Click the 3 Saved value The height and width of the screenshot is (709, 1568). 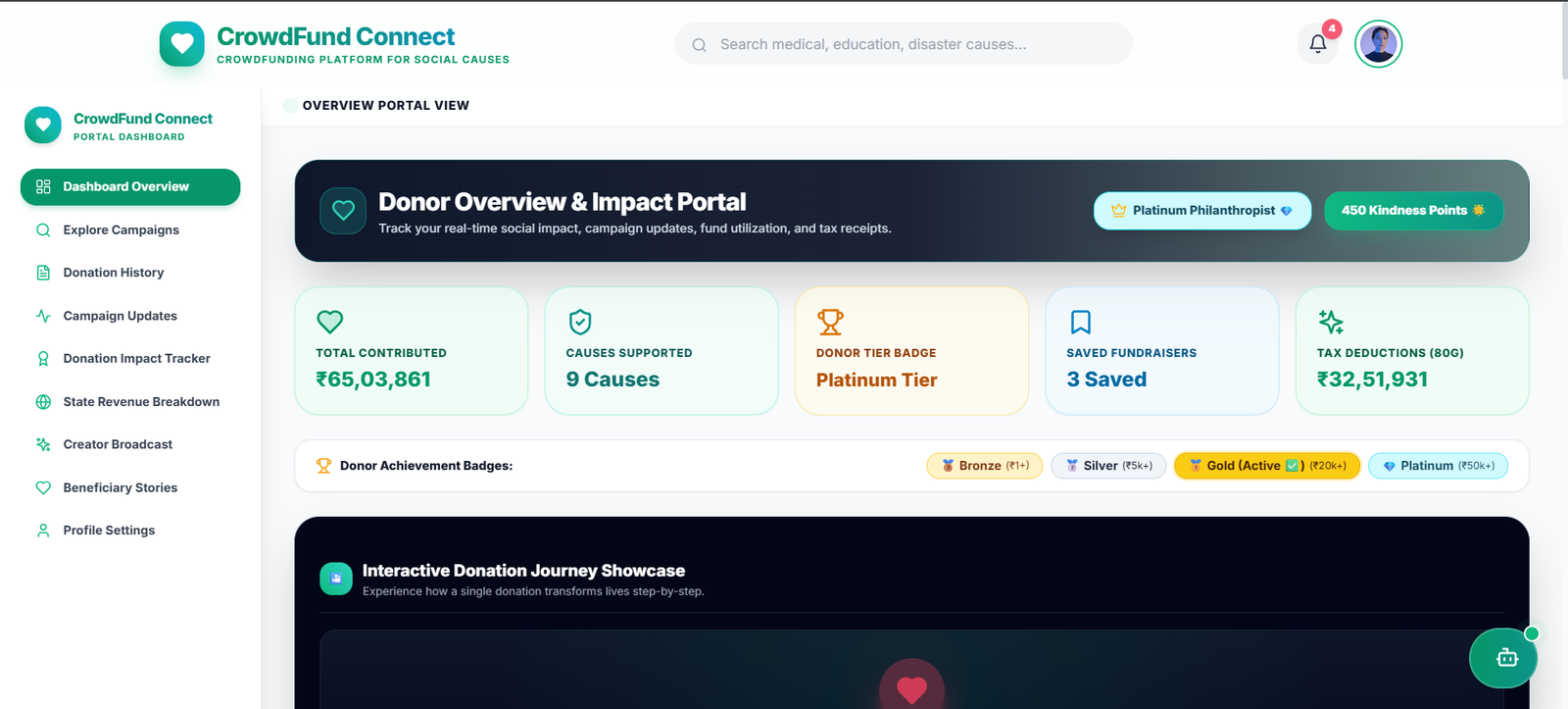[1106, 380]
